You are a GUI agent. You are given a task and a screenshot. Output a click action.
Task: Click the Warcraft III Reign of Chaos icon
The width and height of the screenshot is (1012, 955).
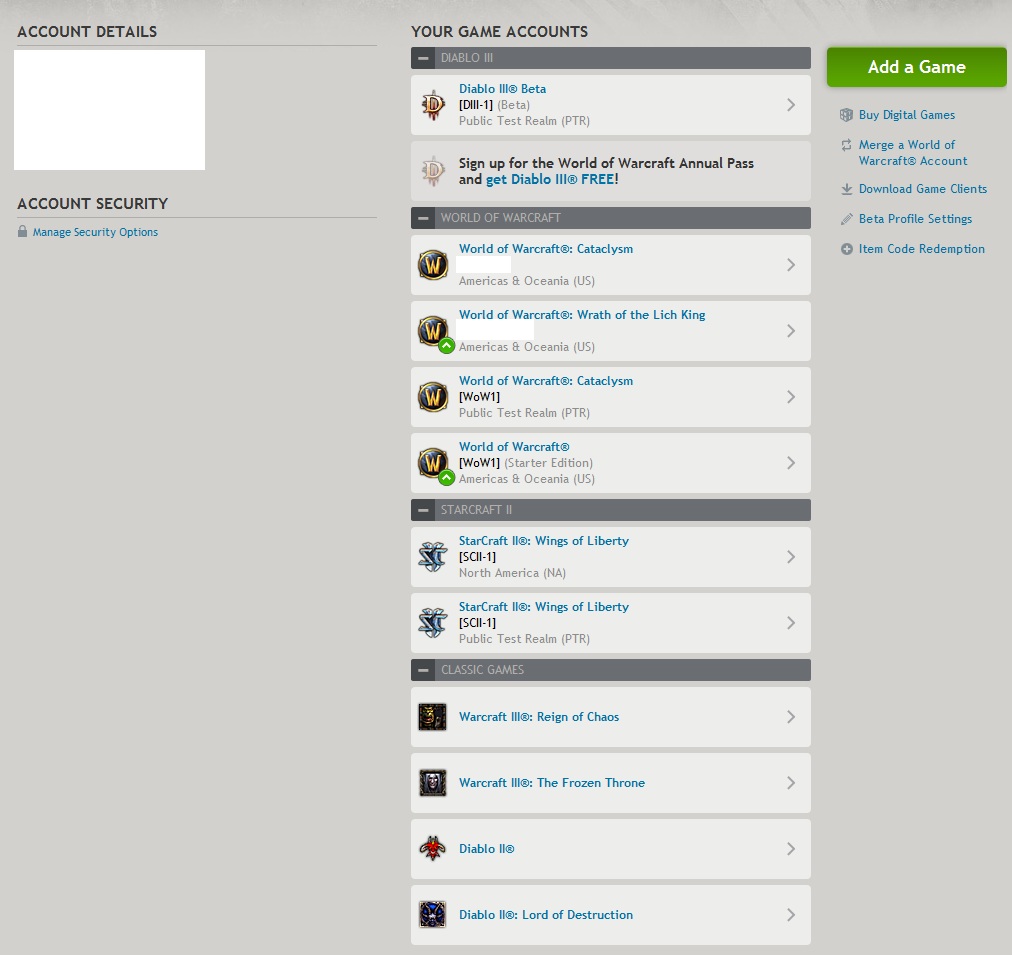click(432, 717)
